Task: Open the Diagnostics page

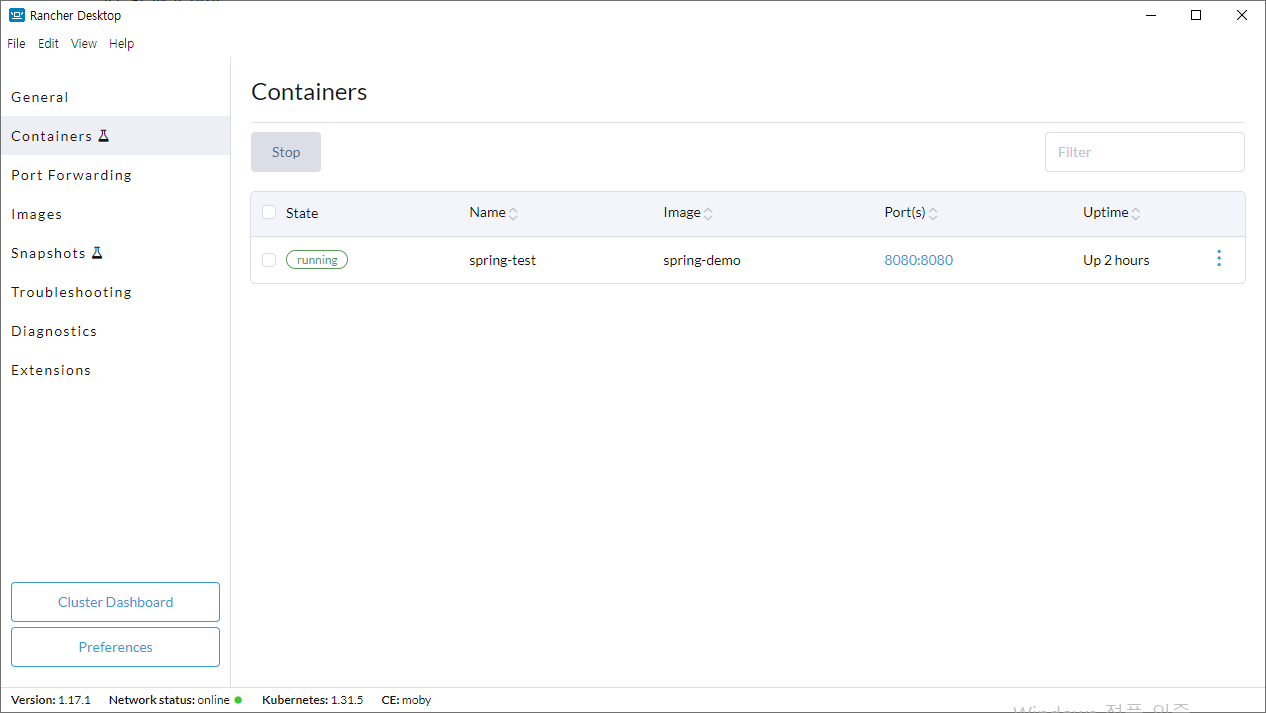Action: pyautogui.click(x=115, y=331)
